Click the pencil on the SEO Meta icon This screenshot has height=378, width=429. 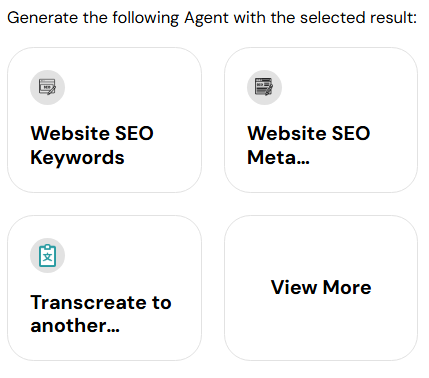coord(269,90)
